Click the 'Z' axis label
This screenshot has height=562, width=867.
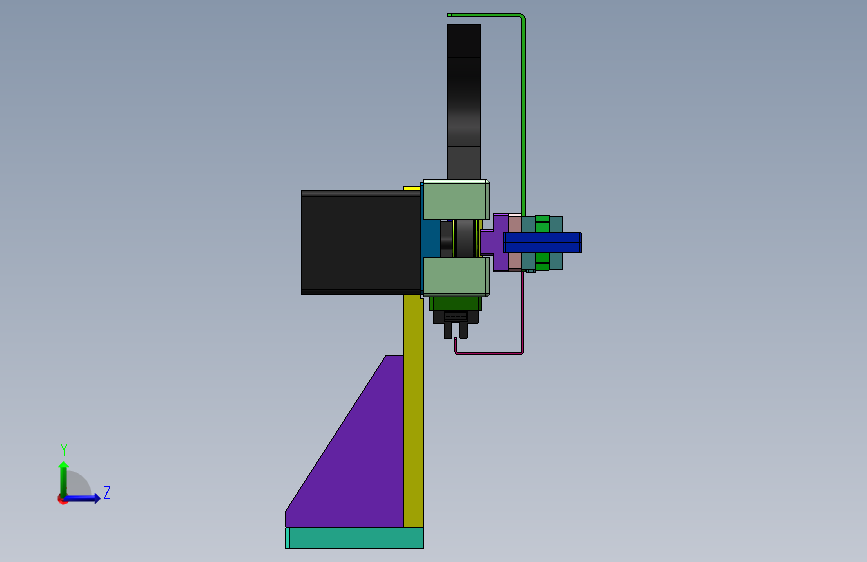[107, 492]
